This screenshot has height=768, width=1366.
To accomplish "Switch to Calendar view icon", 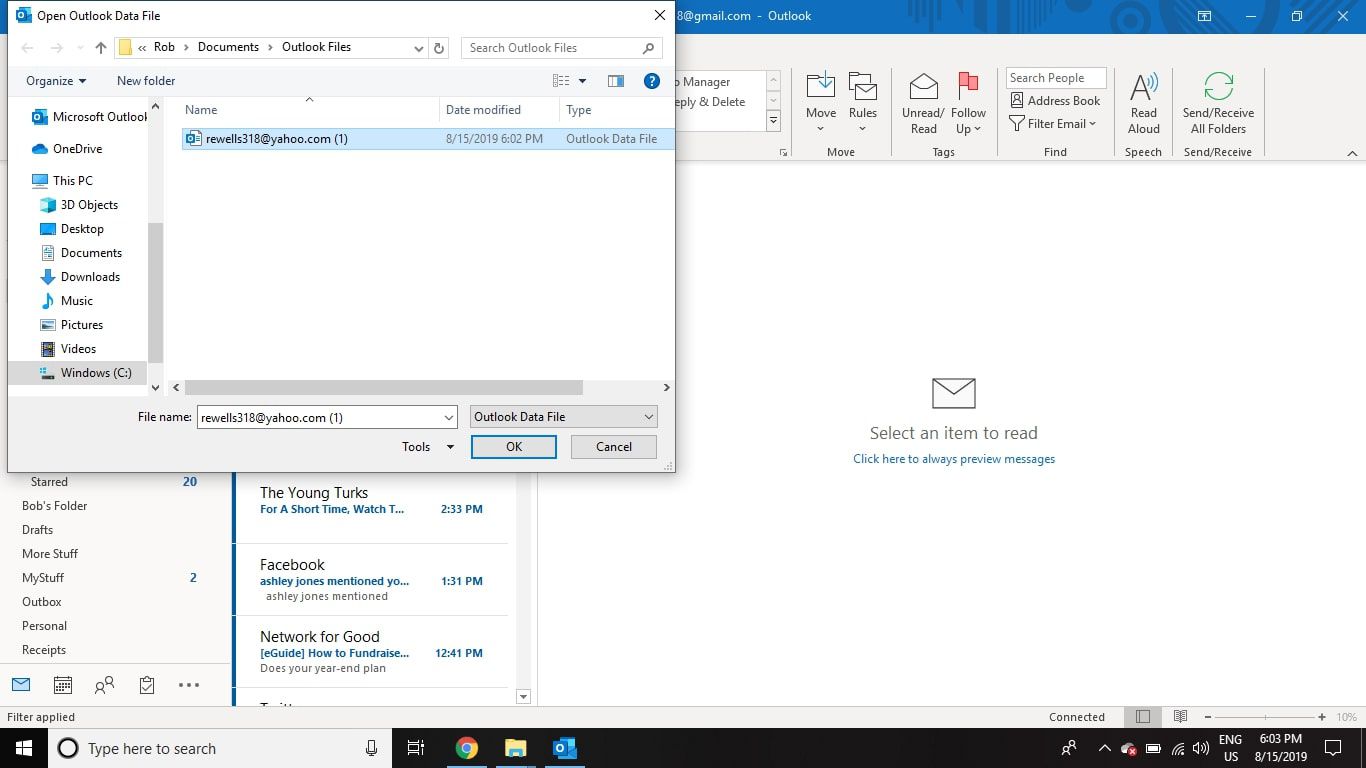I will point(63,685).
